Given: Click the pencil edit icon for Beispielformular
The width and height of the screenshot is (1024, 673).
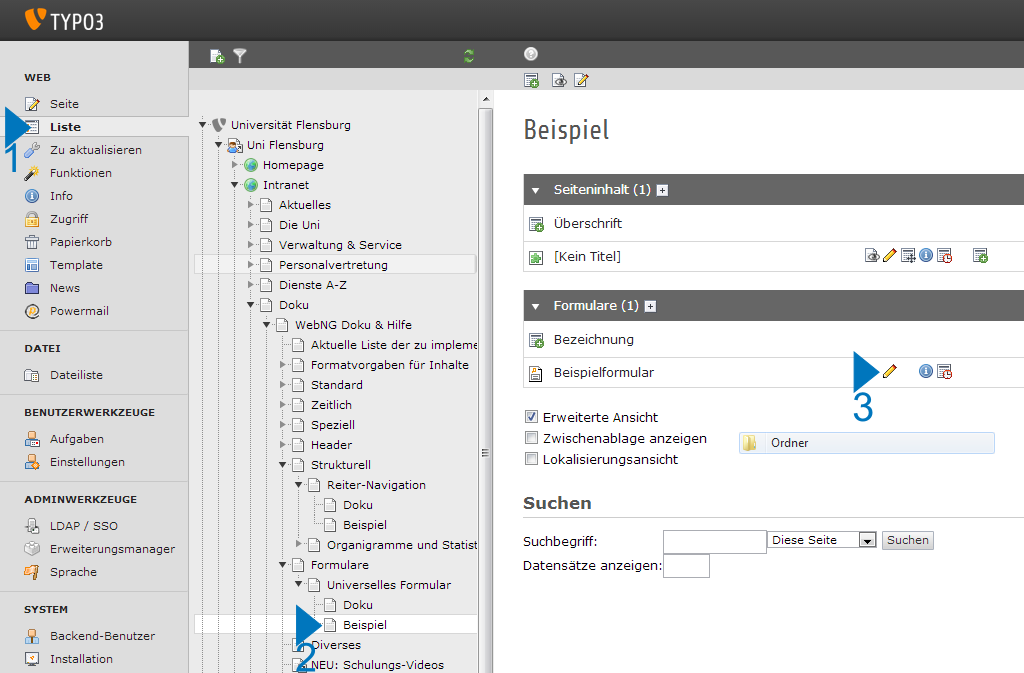Looking at the screenshot, I should tap(889, 372).
